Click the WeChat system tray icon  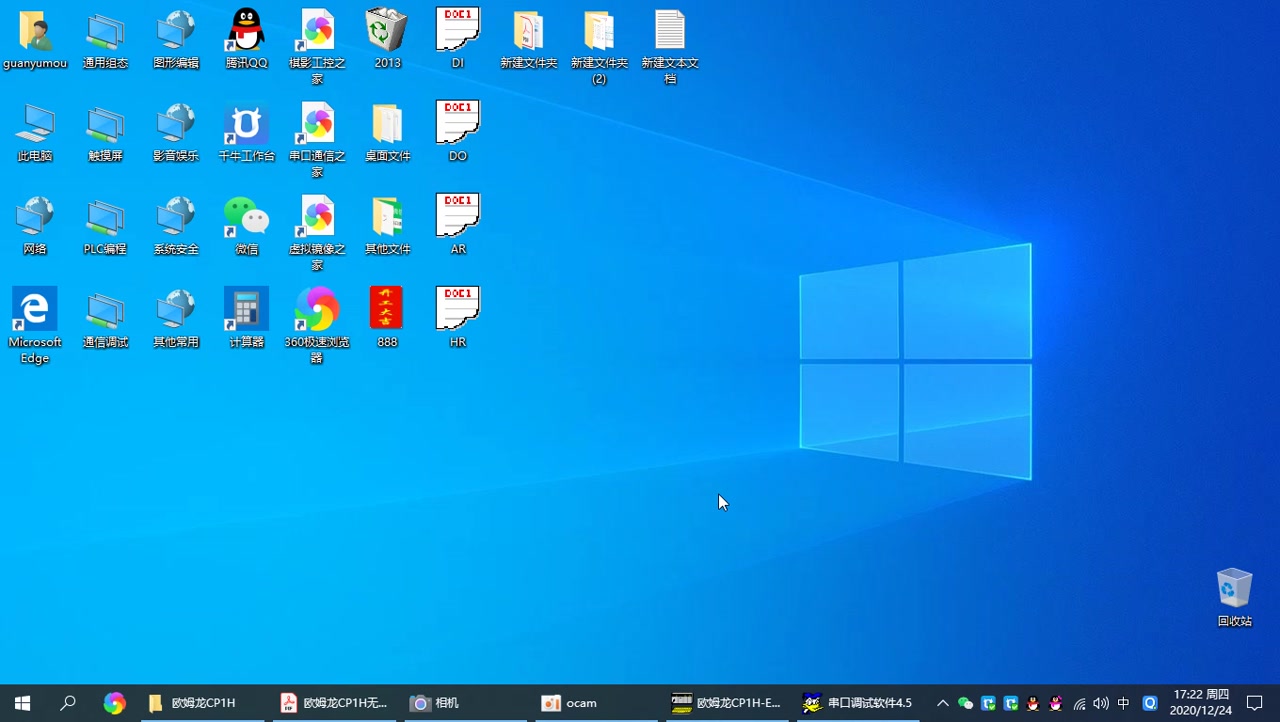[x=965, y=703]
